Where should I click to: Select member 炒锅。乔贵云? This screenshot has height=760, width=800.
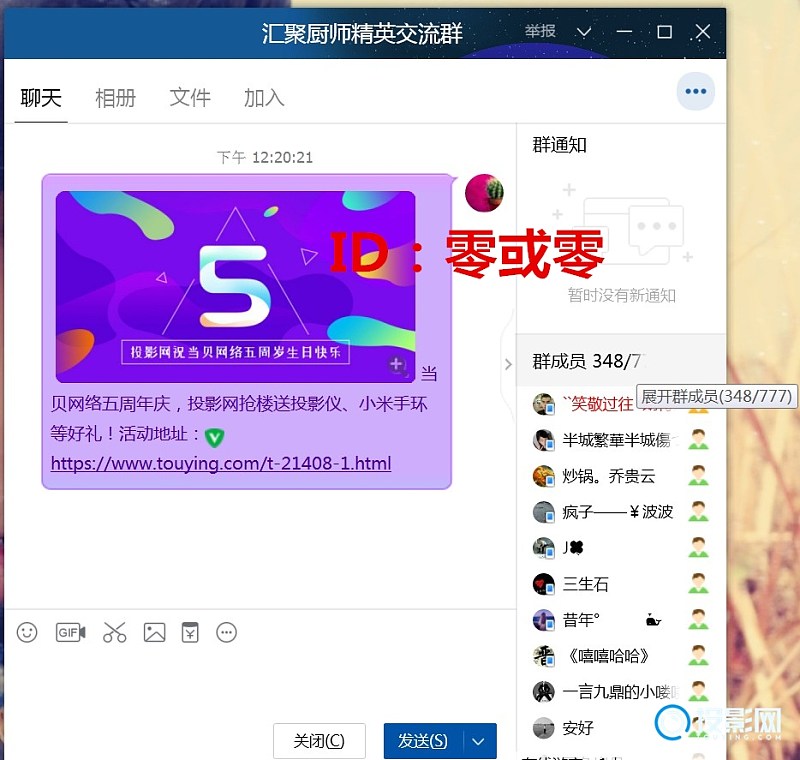(609, 476)
